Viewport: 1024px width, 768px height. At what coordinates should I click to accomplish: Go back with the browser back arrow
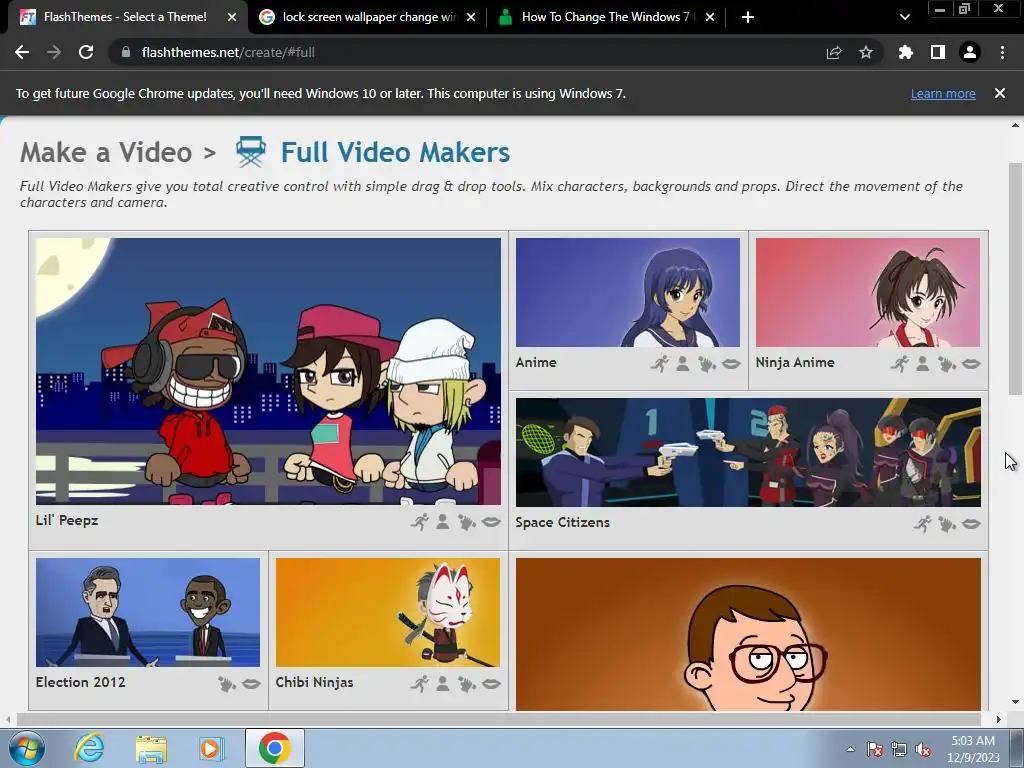(x=22, y=52)
